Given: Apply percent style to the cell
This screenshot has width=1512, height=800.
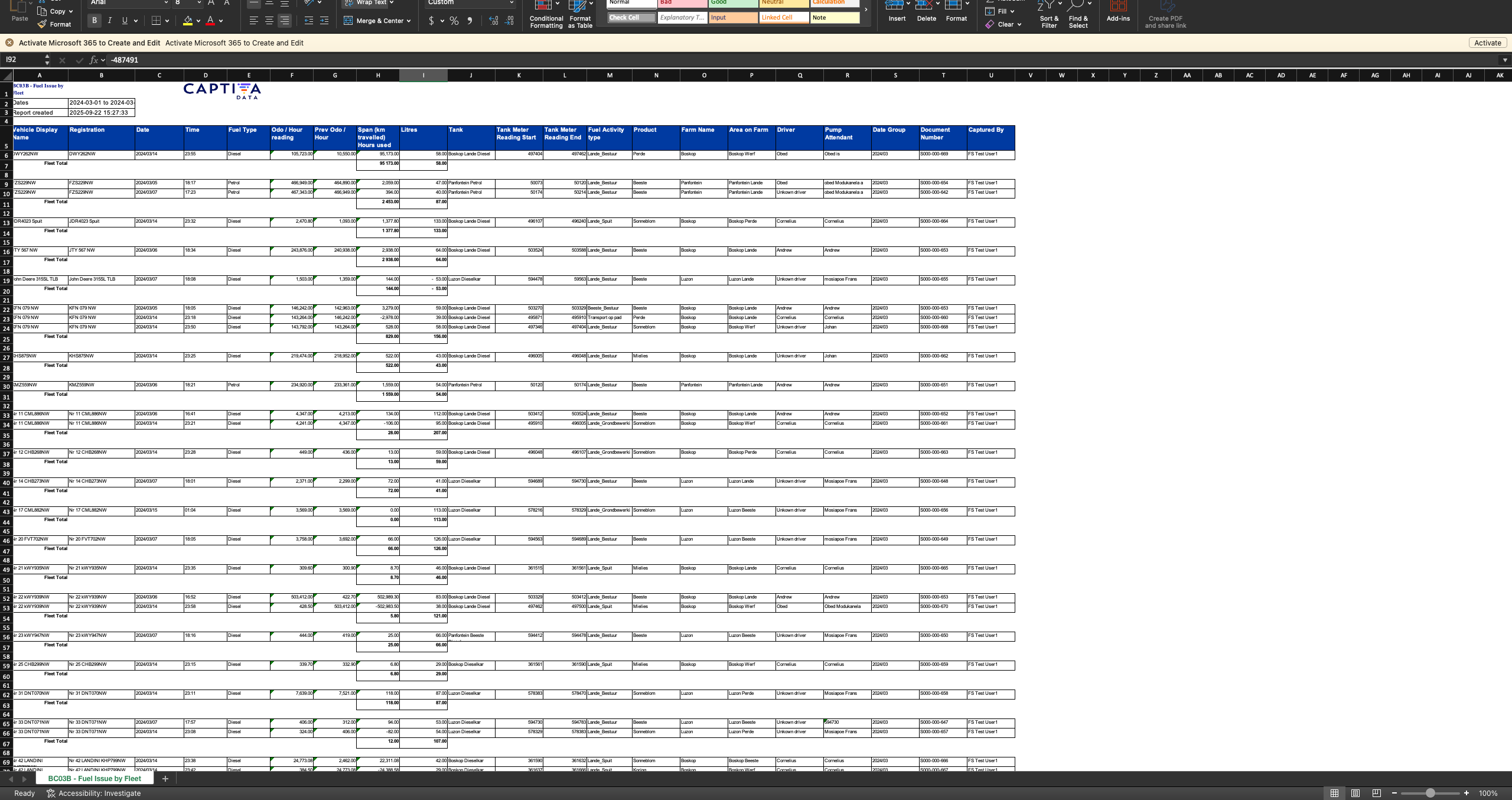Looking at the screenshot, I should pyautogui.click(x=454, y=21).
